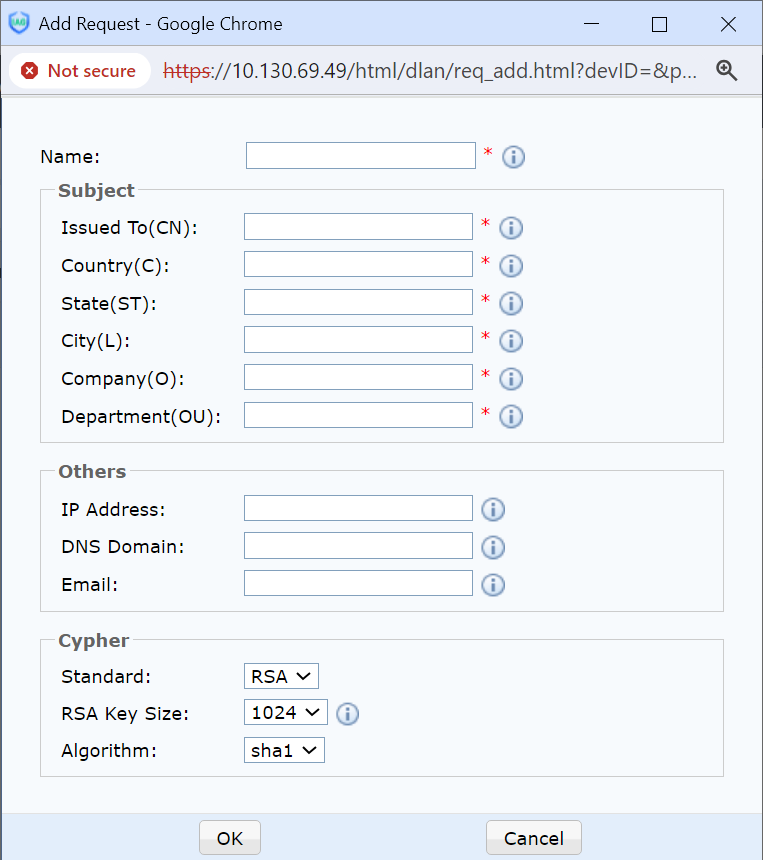Screen dimensions: 763x860
Task: Click the RSA Key Size info icon
Action: point(347,714)
